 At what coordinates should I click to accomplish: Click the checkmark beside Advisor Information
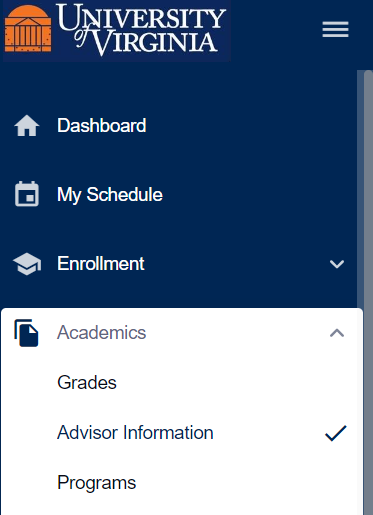coord(336,433)
